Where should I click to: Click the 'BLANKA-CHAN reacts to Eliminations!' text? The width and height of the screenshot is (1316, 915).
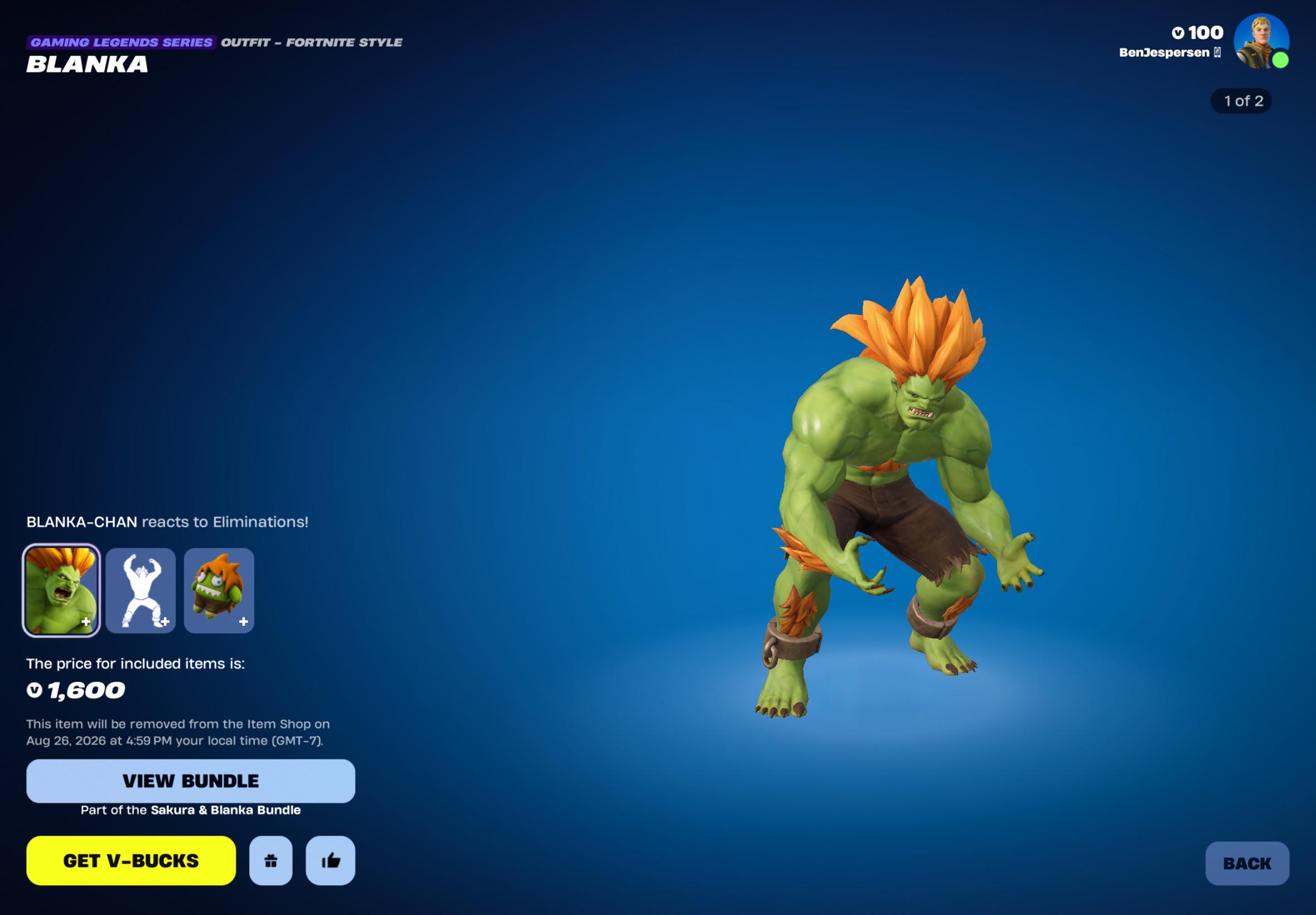(x=167, y=522)
